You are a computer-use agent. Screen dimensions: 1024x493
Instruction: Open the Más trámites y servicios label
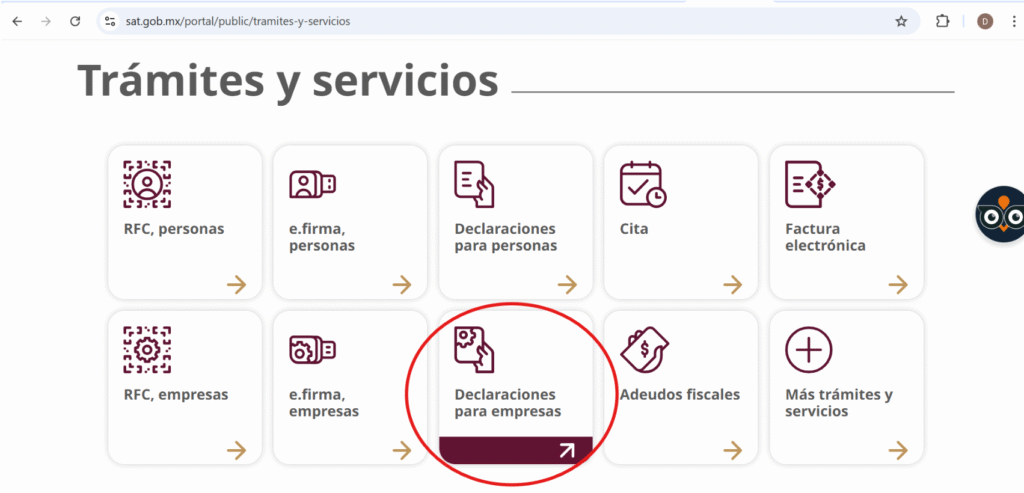(x=839, y=404)
